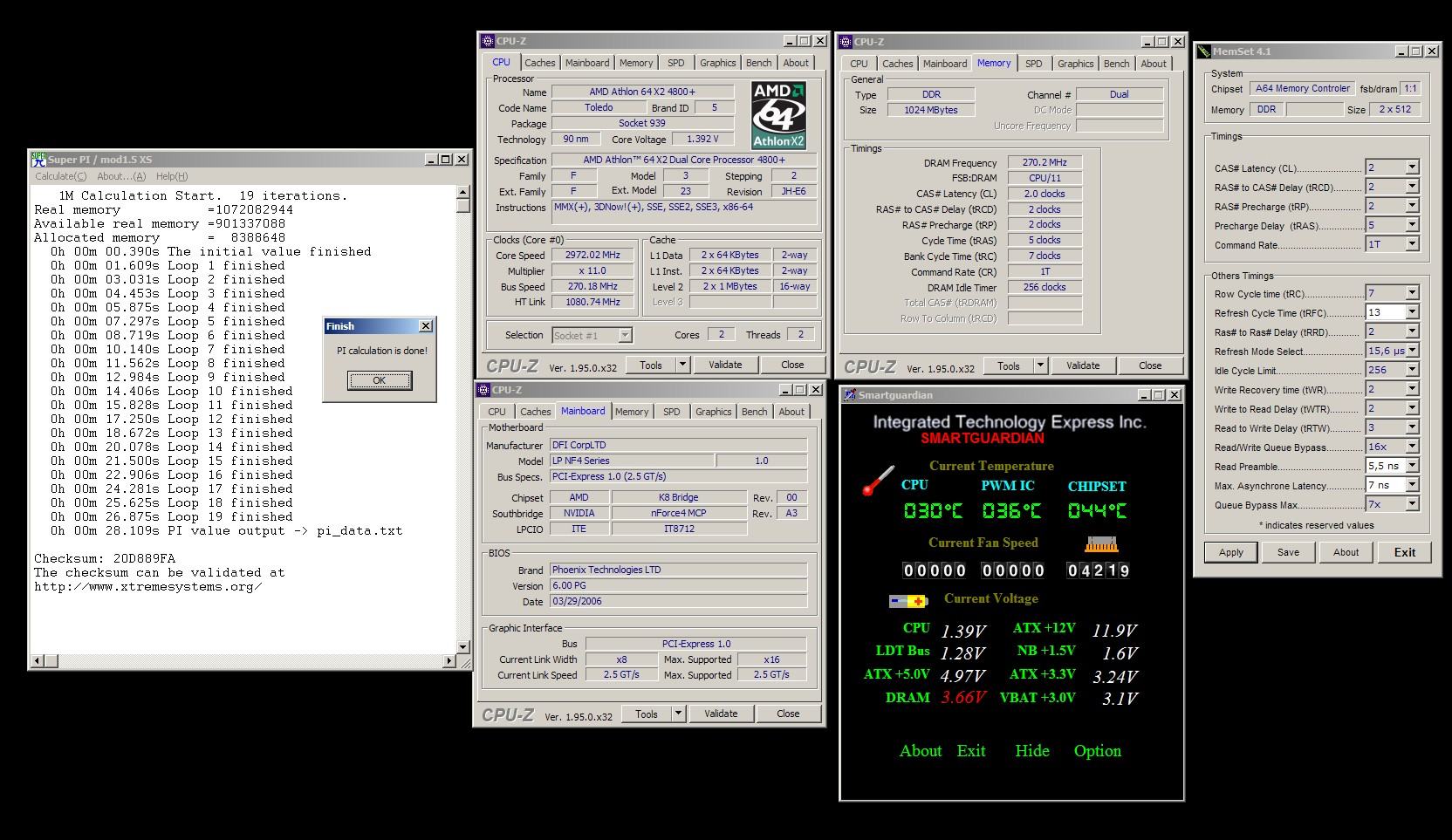Open CAS# Latency (CL) dropdown in MemSet

coord(1412,167)
